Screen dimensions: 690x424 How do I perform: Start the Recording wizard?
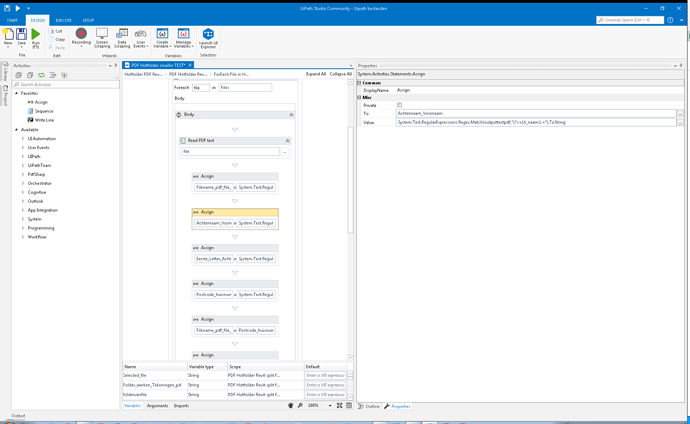point(81,37)
